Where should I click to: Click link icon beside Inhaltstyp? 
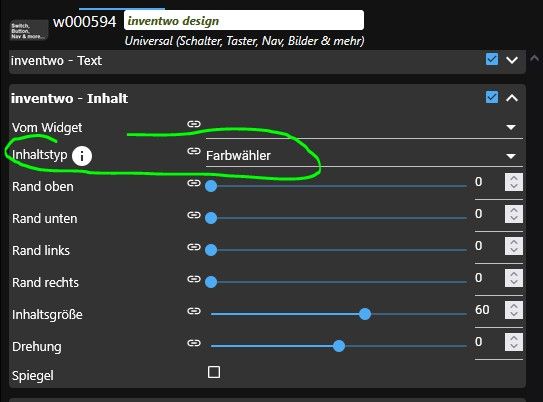pyautogui.click(x=194, y=151)
